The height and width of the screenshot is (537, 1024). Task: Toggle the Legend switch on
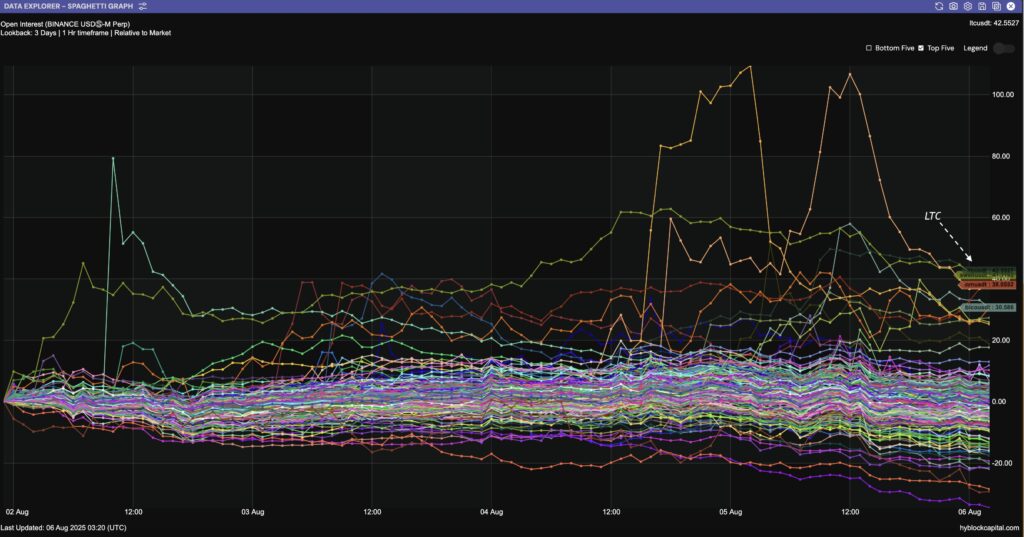(x=1003, y=48)
